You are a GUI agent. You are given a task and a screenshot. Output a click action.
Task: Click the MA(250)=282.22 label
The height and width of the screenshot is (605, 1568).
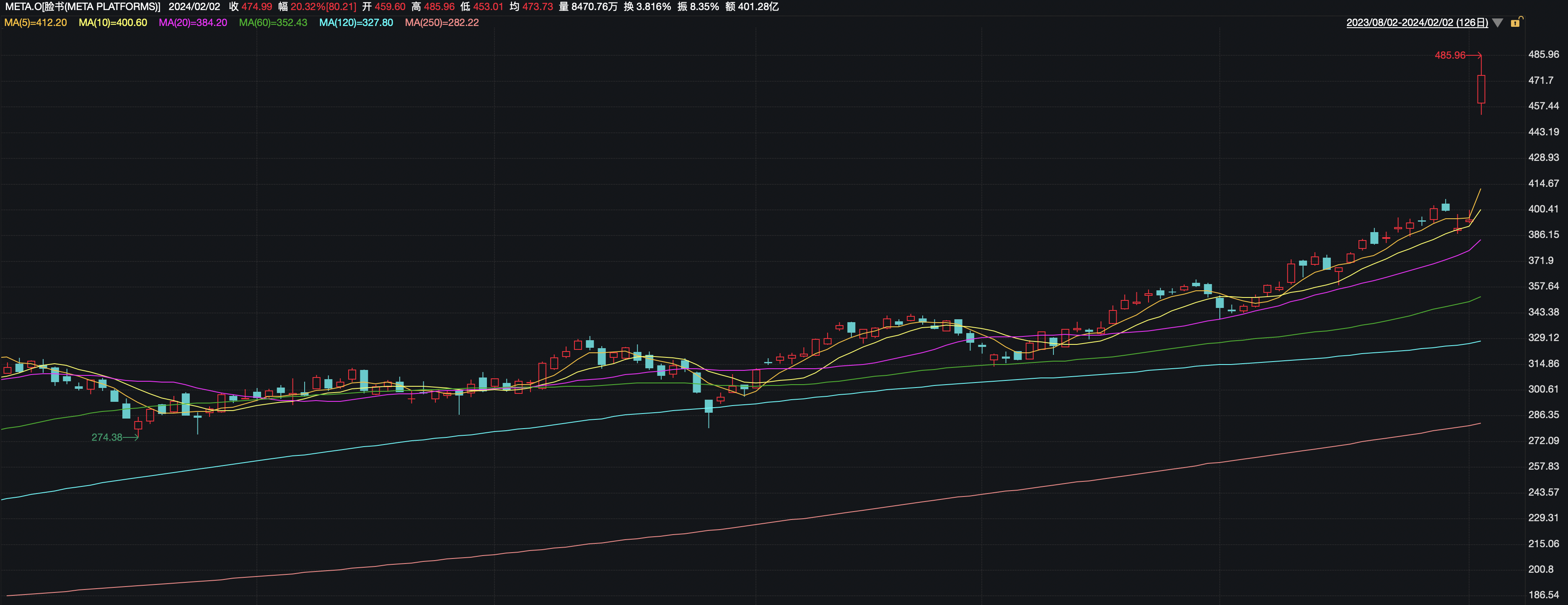coord(442,23)
